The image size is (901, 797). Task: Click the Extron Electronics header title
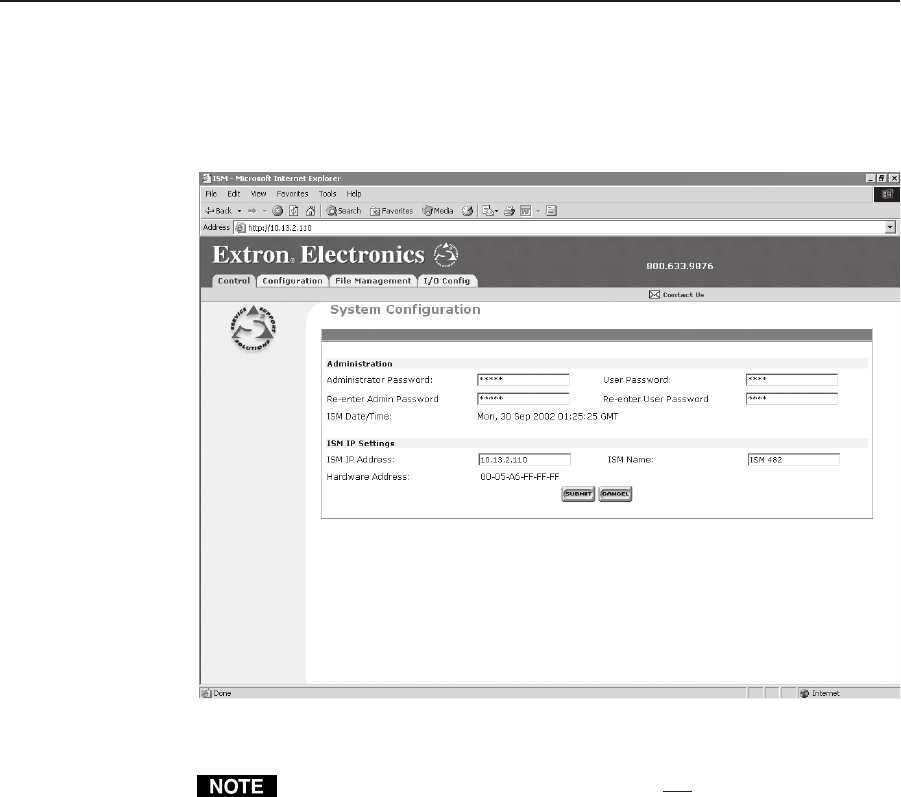pyautogui.click(x=318, y=255)
